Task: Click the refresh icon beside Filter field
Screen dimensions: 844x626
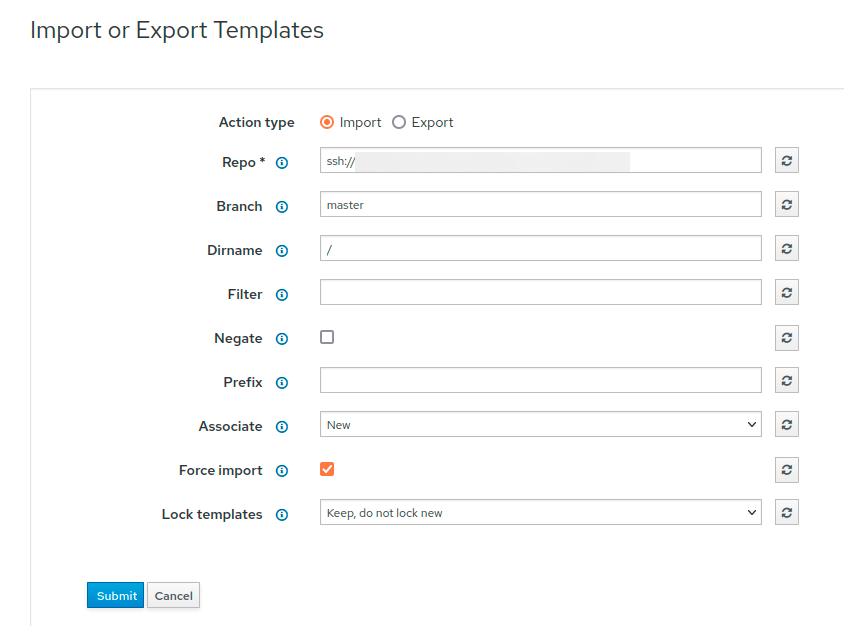Action: pyautogui.click(x=787, y=293)
